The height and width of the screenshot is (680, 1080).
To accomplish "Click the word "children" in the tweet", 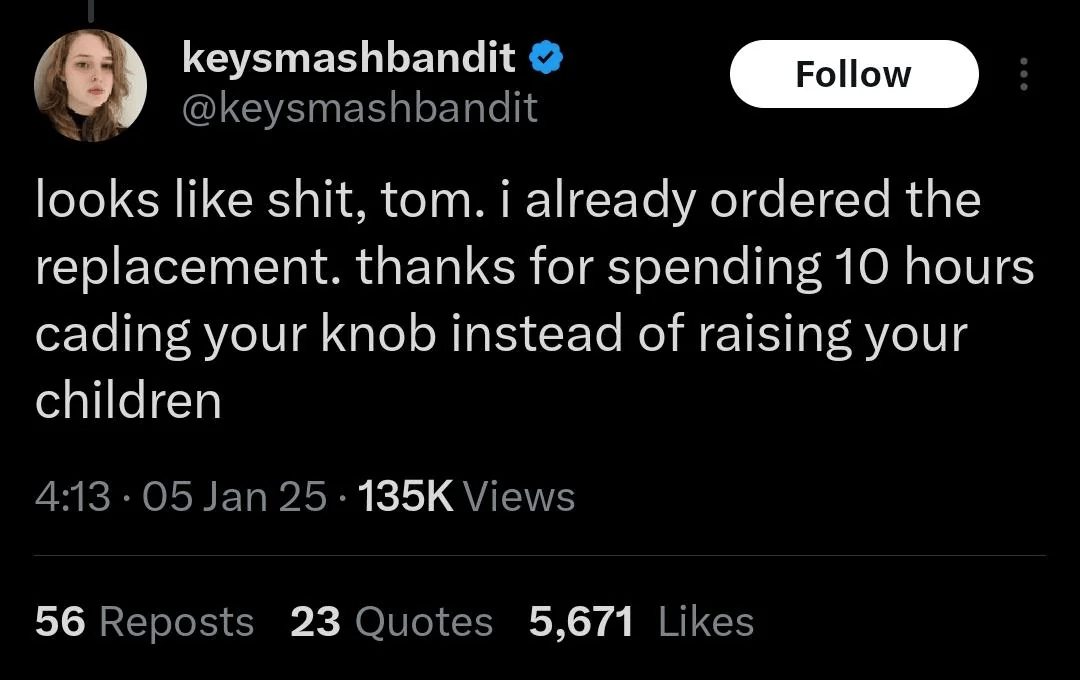I will point(128,400).
